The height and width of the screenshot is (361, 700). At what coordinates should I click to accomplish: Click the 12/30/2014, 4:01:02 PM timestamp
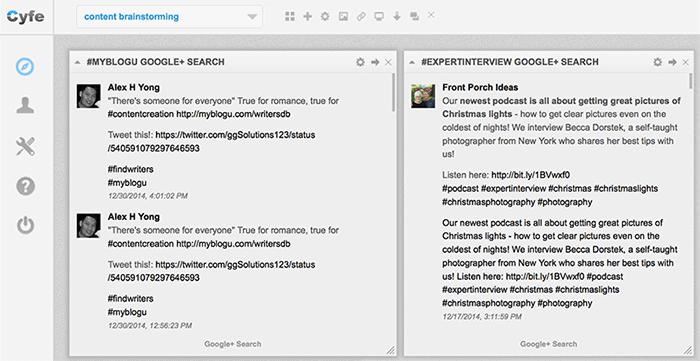[148, 196]
